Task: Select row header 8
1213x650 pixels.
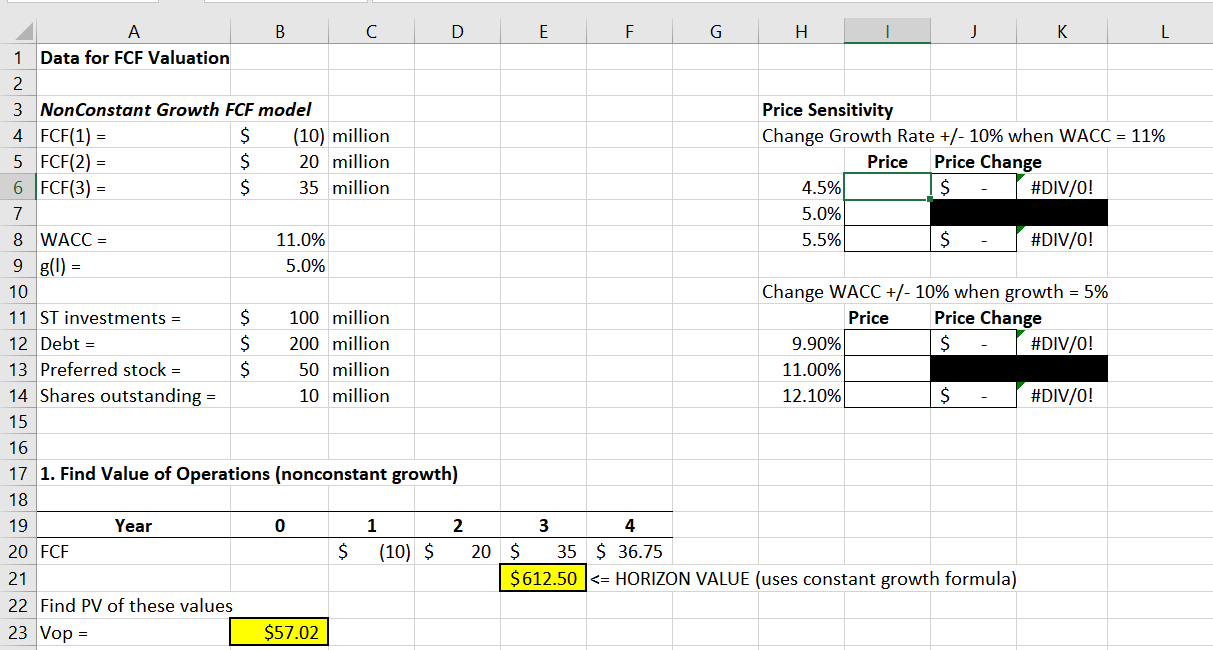Action: tap(18, 239)
